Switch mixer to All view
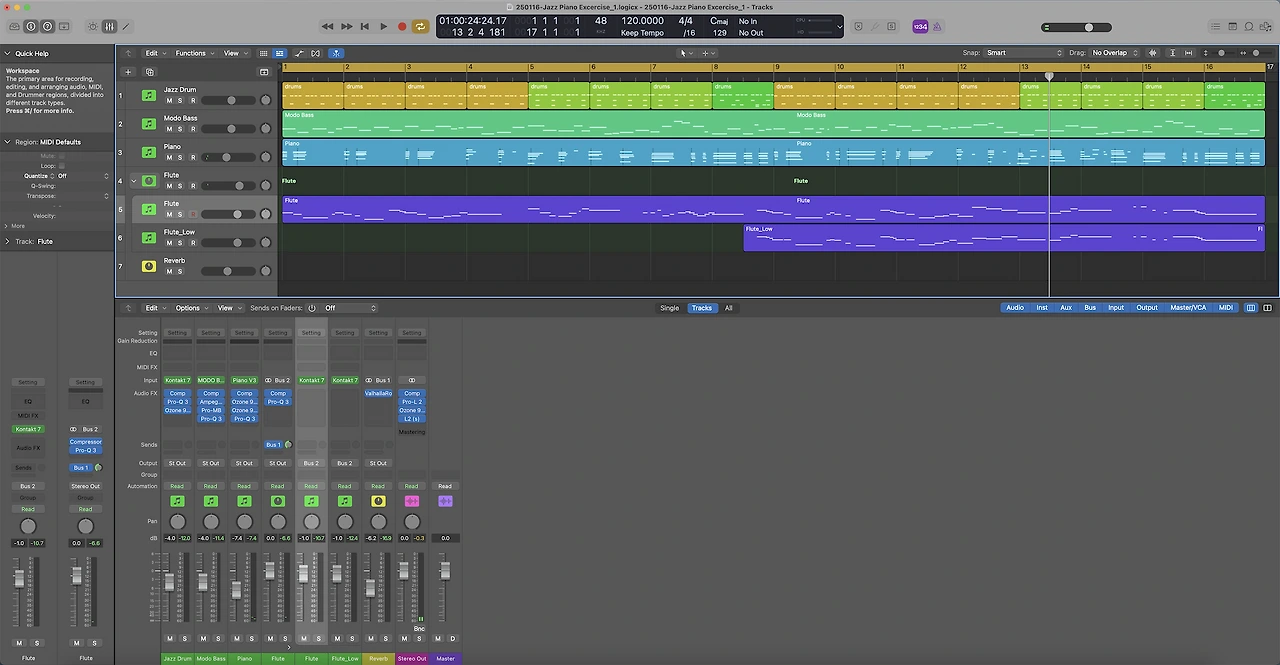1280x665 pixels. coord(728,308)
